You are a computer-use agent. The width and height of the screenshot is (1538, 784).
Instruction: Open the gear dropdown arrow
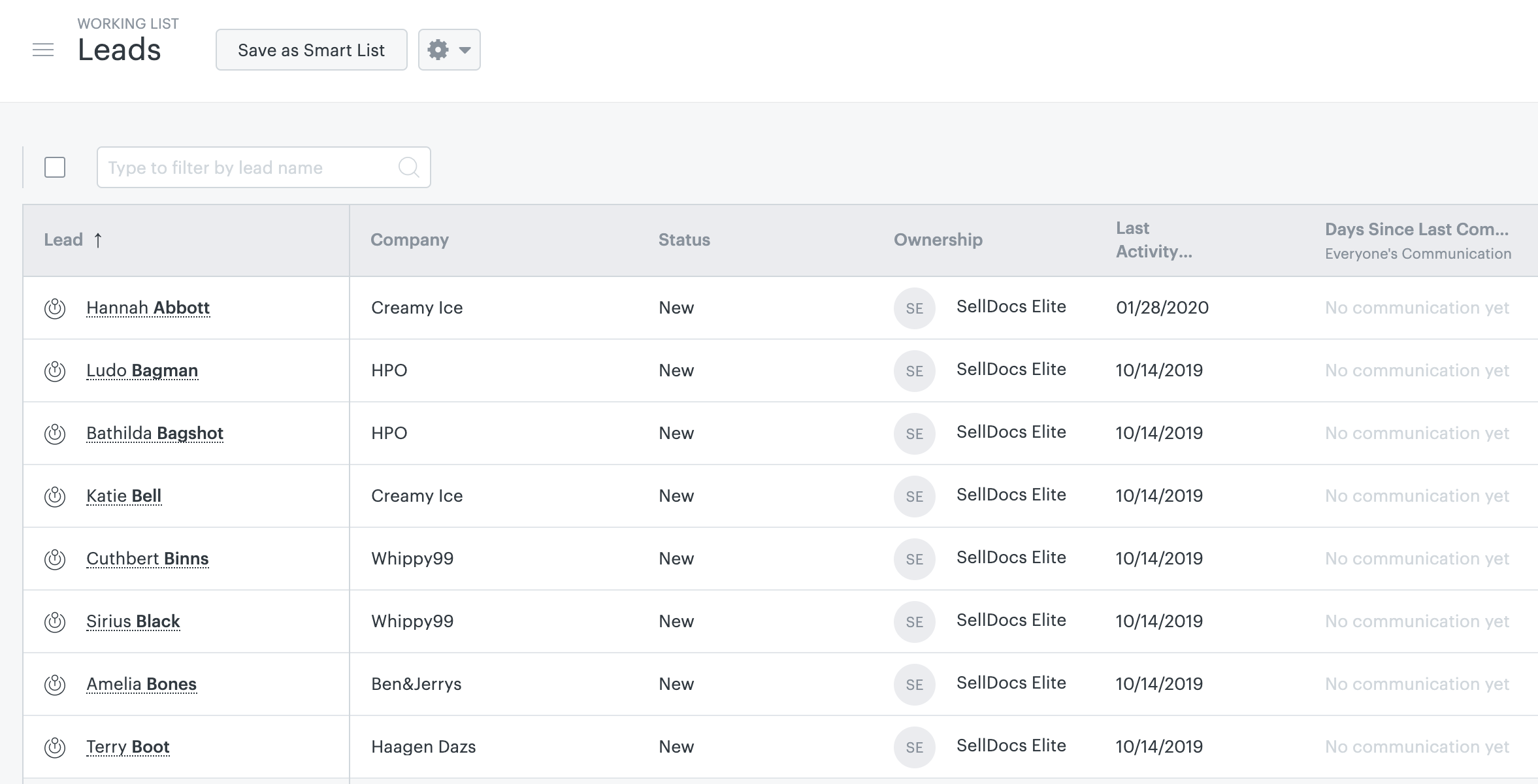click(465, 49)
